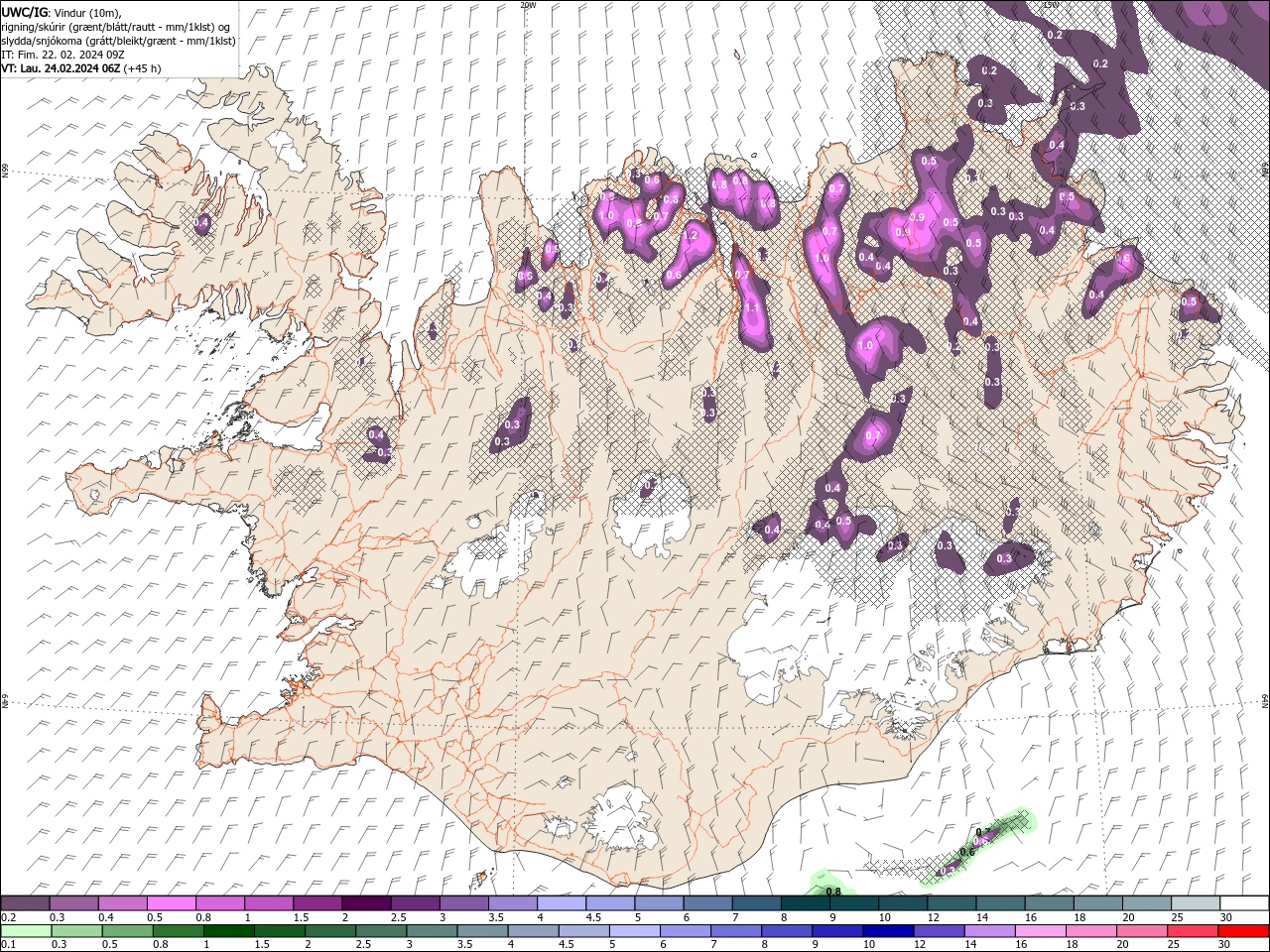Click the '1.1' snowfall value on the map
1270x952 pixels.
point(751,308)
